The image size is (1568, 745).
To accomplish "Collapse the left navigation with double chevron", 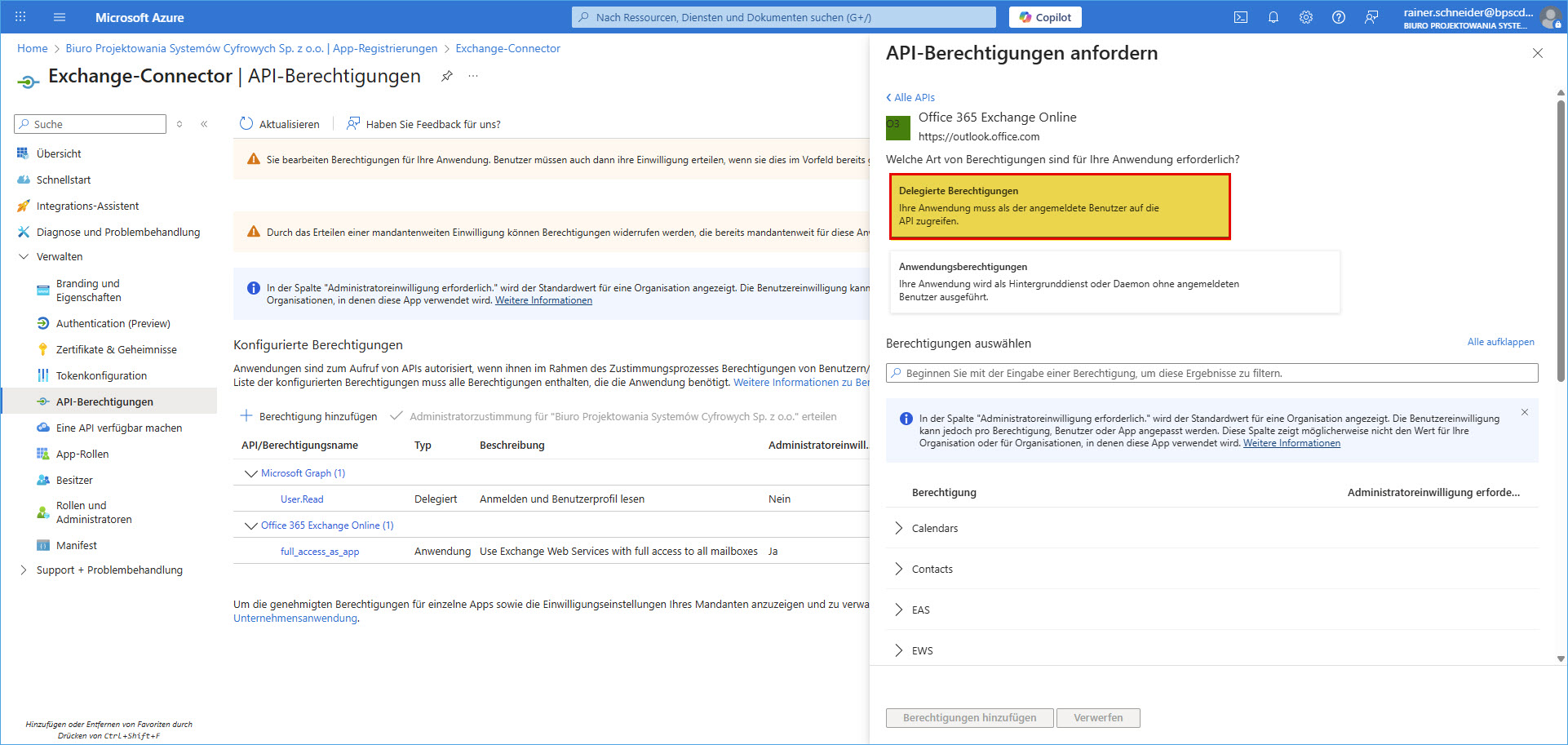I will (x=204, y=124).
